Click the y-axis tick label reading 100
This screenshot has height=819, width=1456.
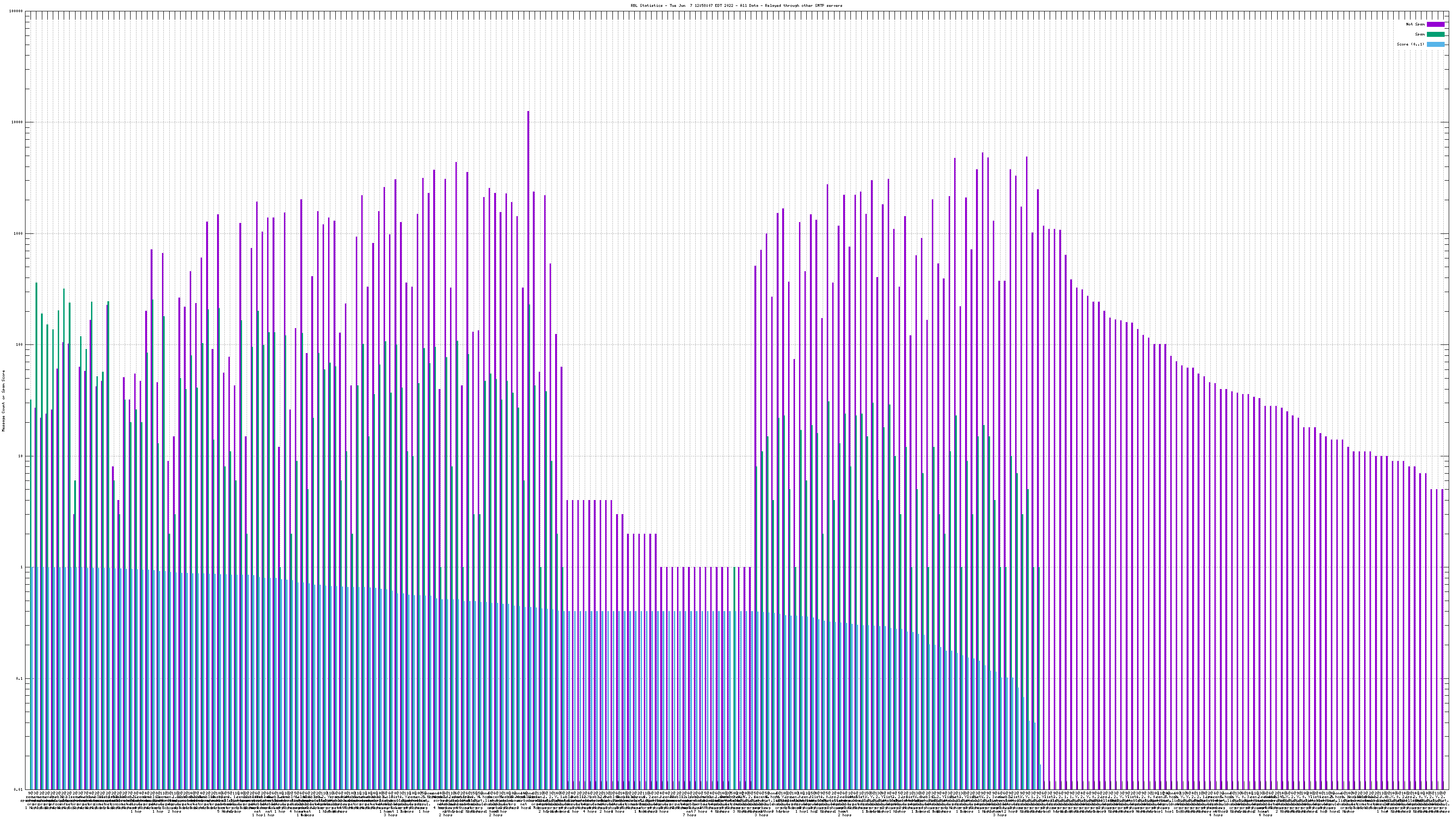[20, 345]
